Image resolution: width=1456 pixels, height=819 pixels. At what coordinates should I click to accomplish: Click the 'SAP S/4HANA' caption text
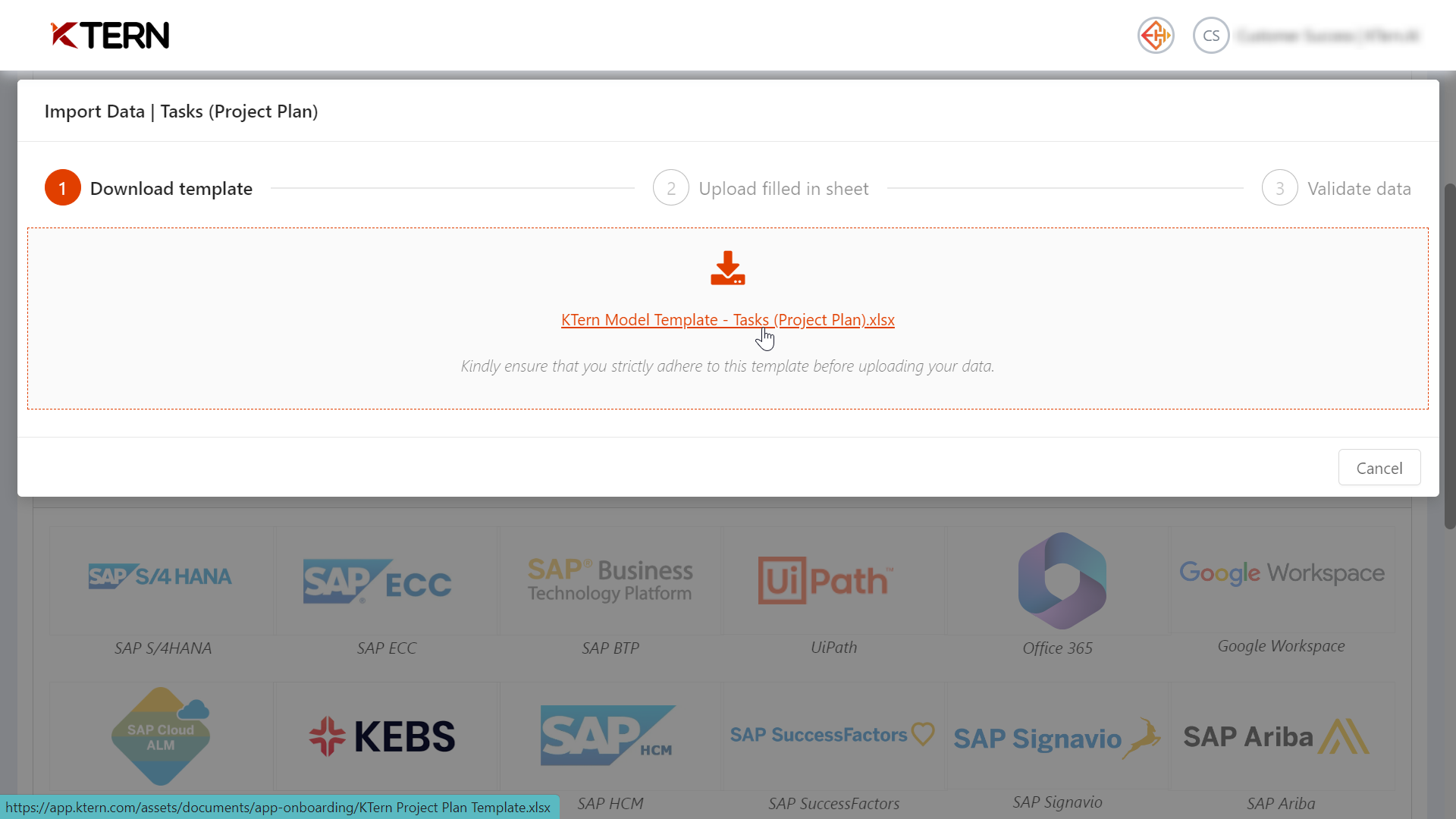coord(163,648)
